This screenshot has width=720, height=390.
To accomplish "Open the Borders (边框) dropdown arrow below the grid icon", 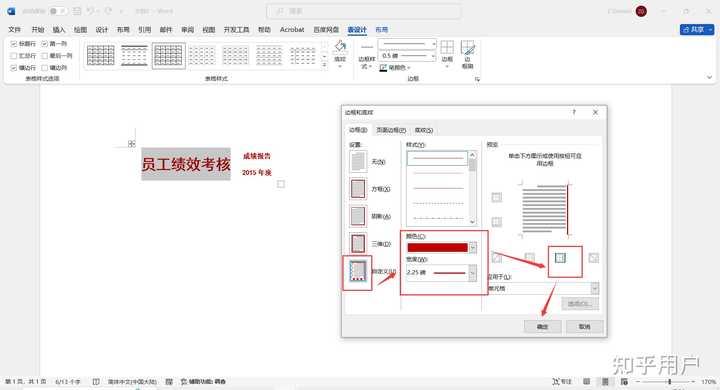I will 447,67.
